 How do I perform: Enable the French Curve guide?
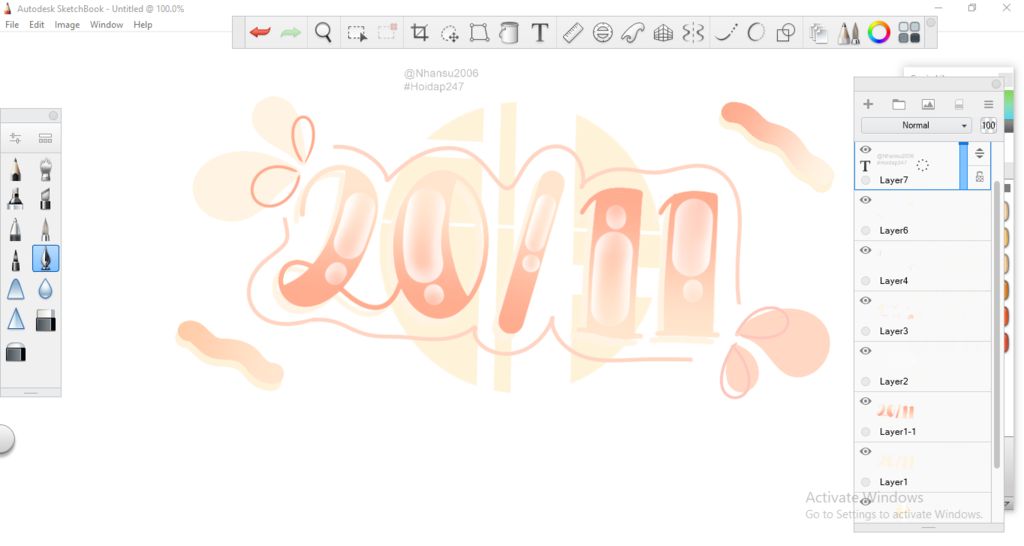pos(633,32)
